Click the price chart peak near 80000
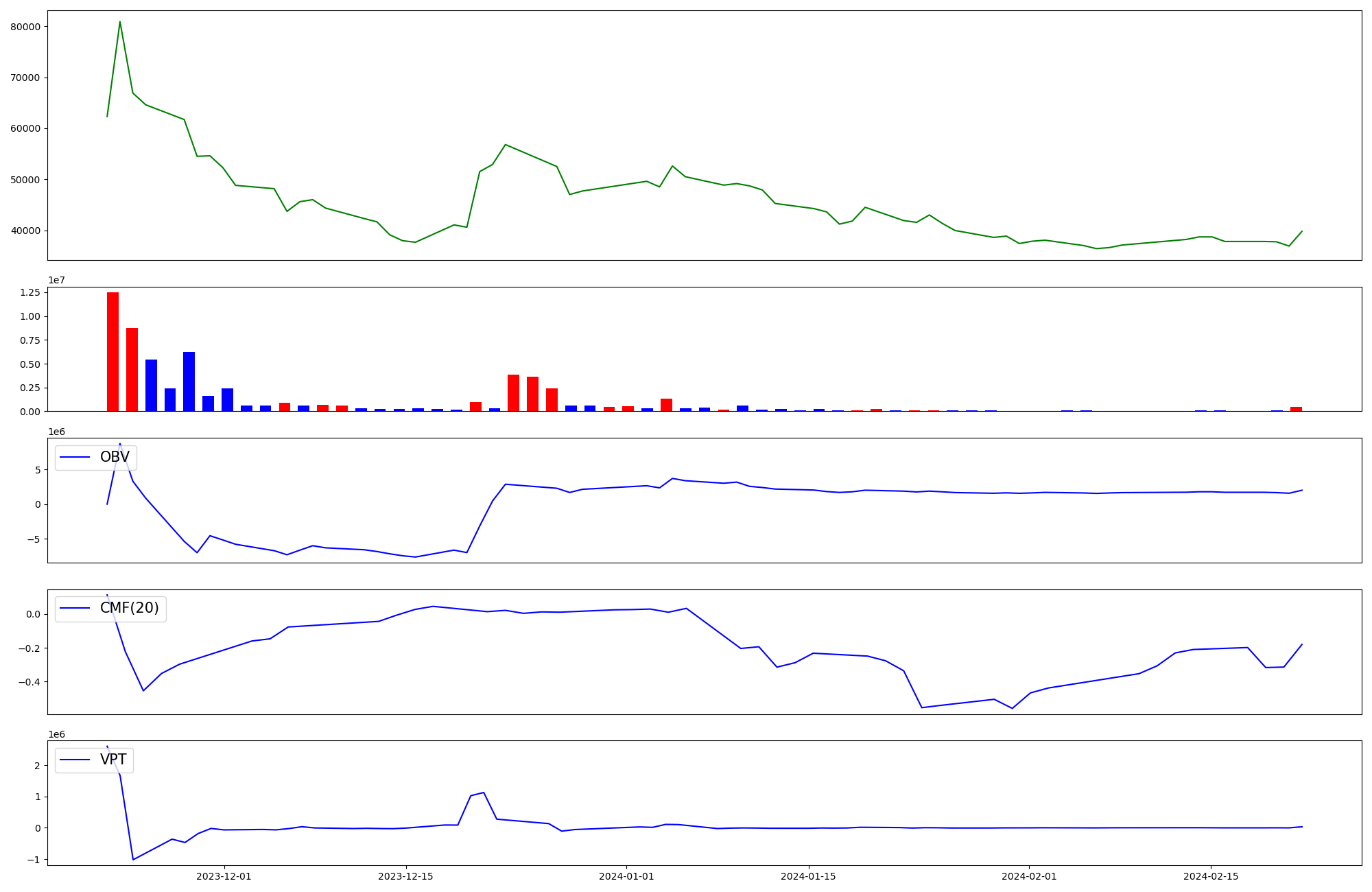Screen dimensions: 1372x892 coord(120,22)
